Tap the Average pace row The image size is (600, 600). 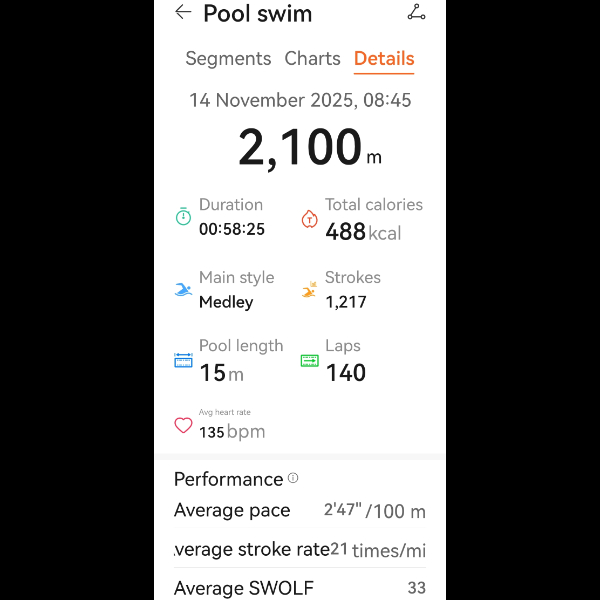(300, 511)
